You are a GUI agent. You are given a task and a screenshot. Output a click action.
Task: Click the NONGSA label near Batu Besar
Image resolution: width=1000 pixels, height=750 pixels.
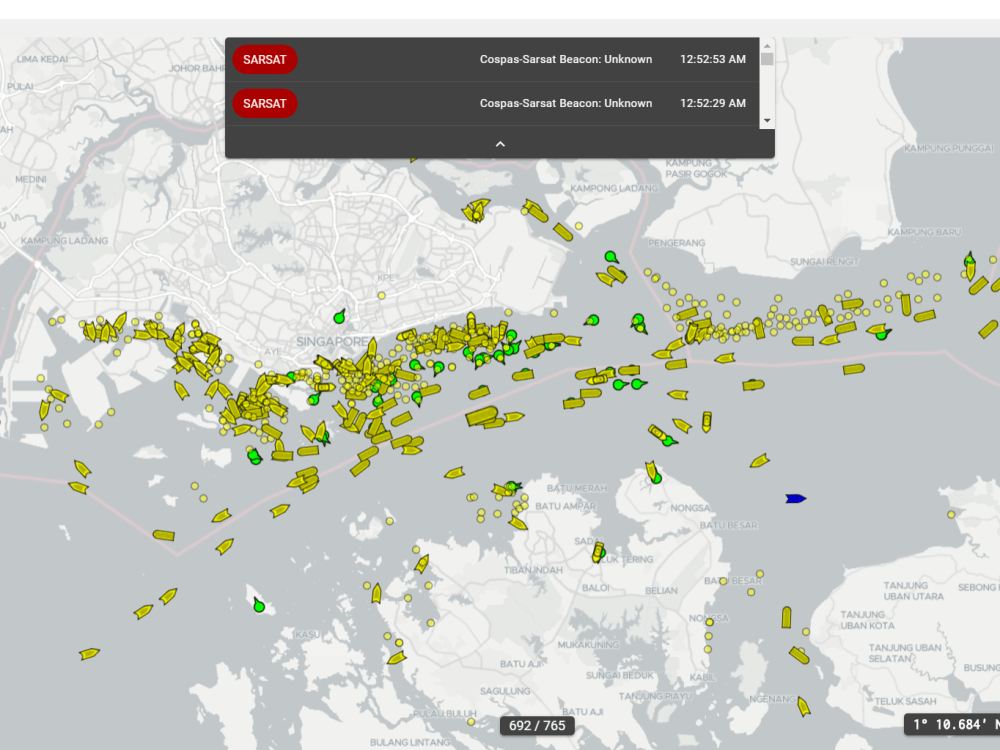(690, 508)
